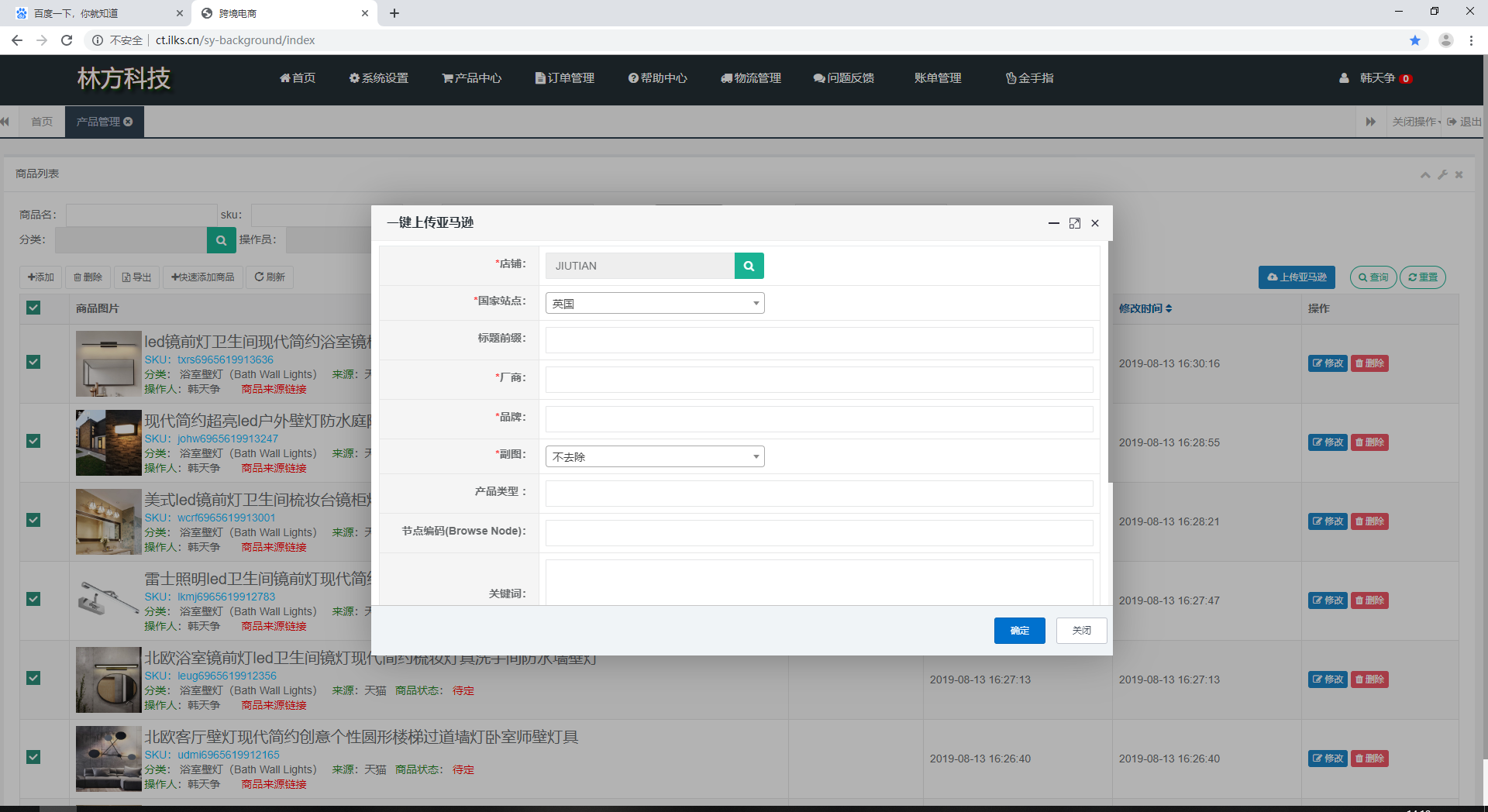Click the green category search icon
This screenshot has height=812, width=1488.
click(x=222, y=240)
